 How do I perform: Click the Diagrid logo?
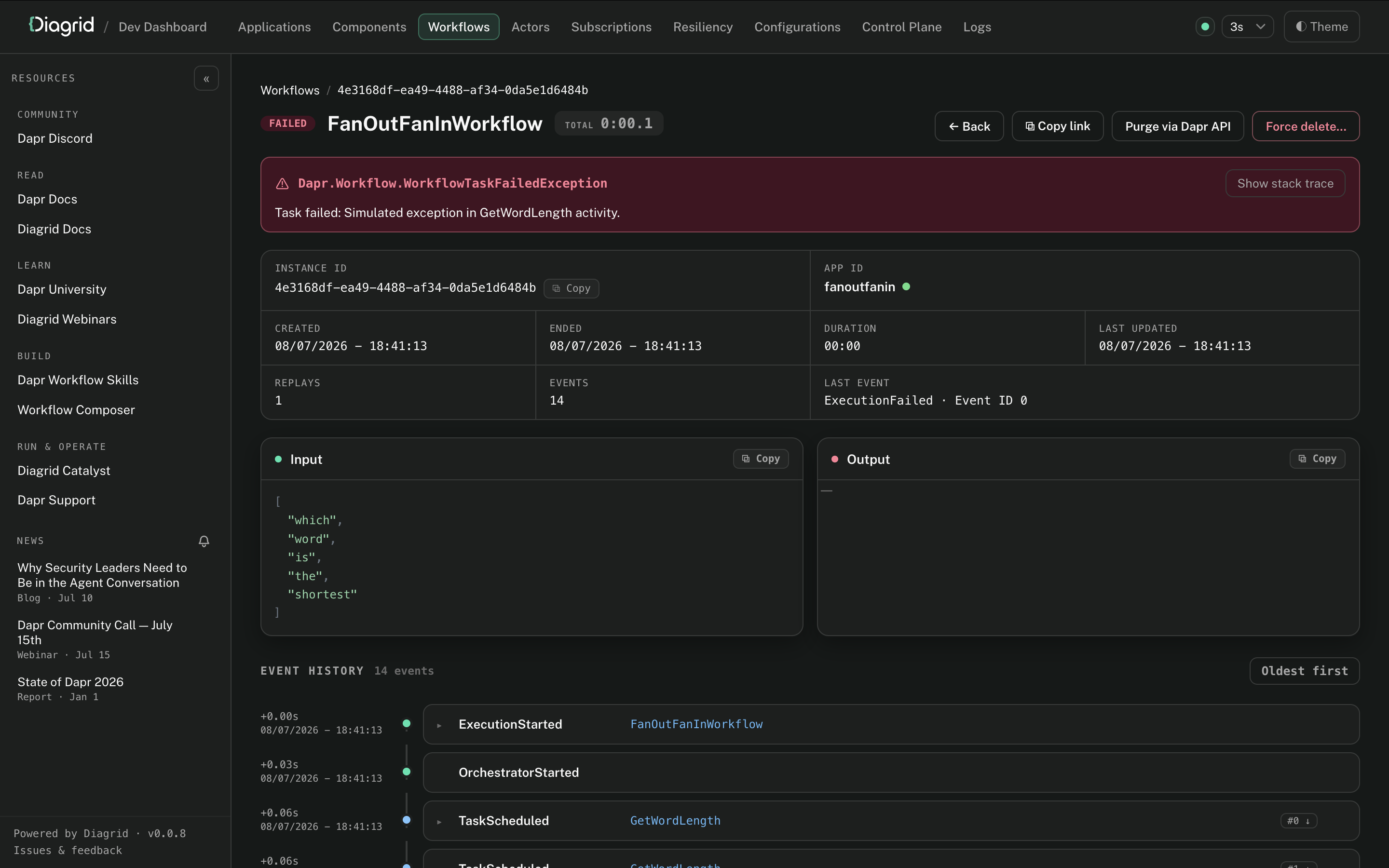[x=61, y=26]
